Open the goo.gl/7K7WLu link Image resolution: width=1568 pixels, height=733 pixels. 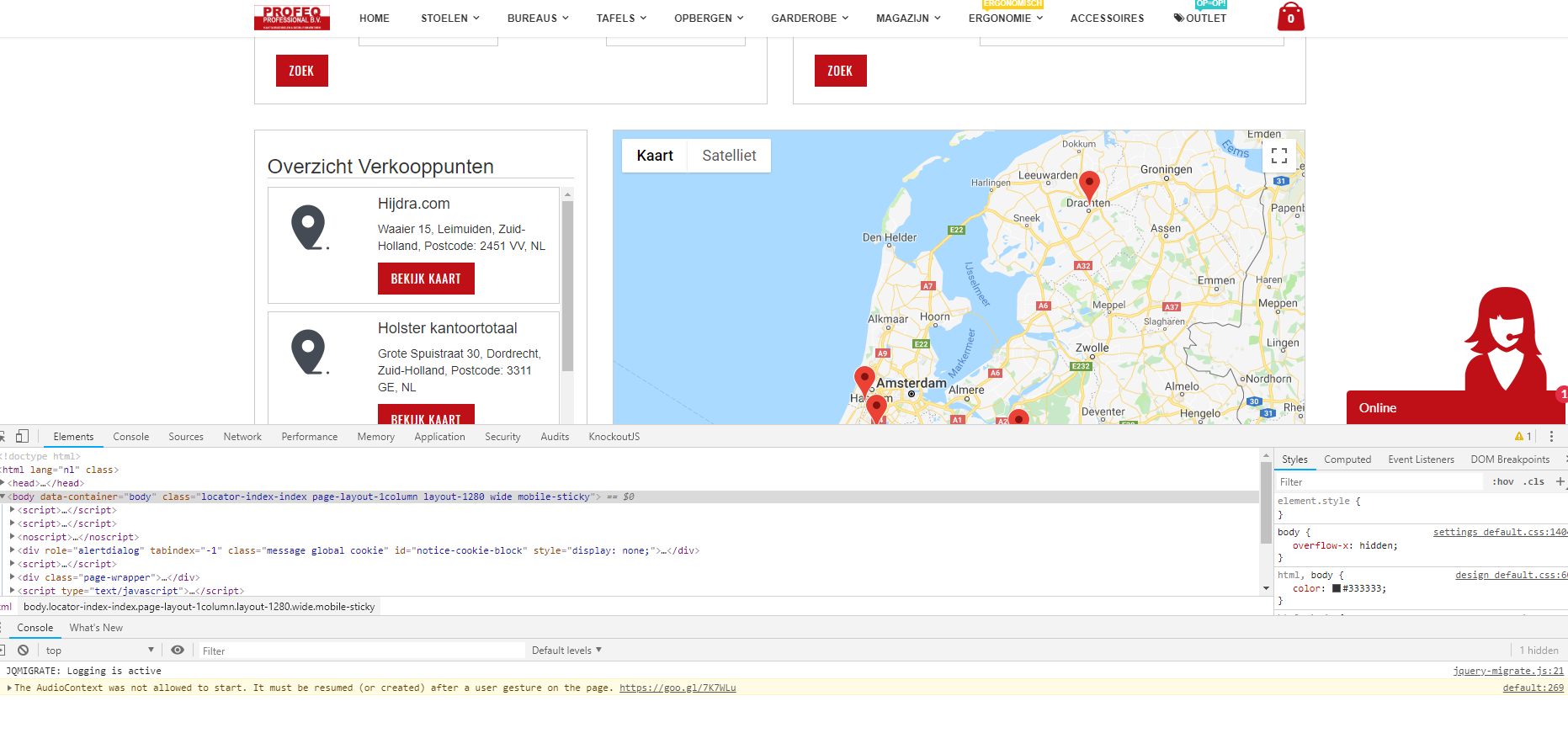(x=678, y=688)
